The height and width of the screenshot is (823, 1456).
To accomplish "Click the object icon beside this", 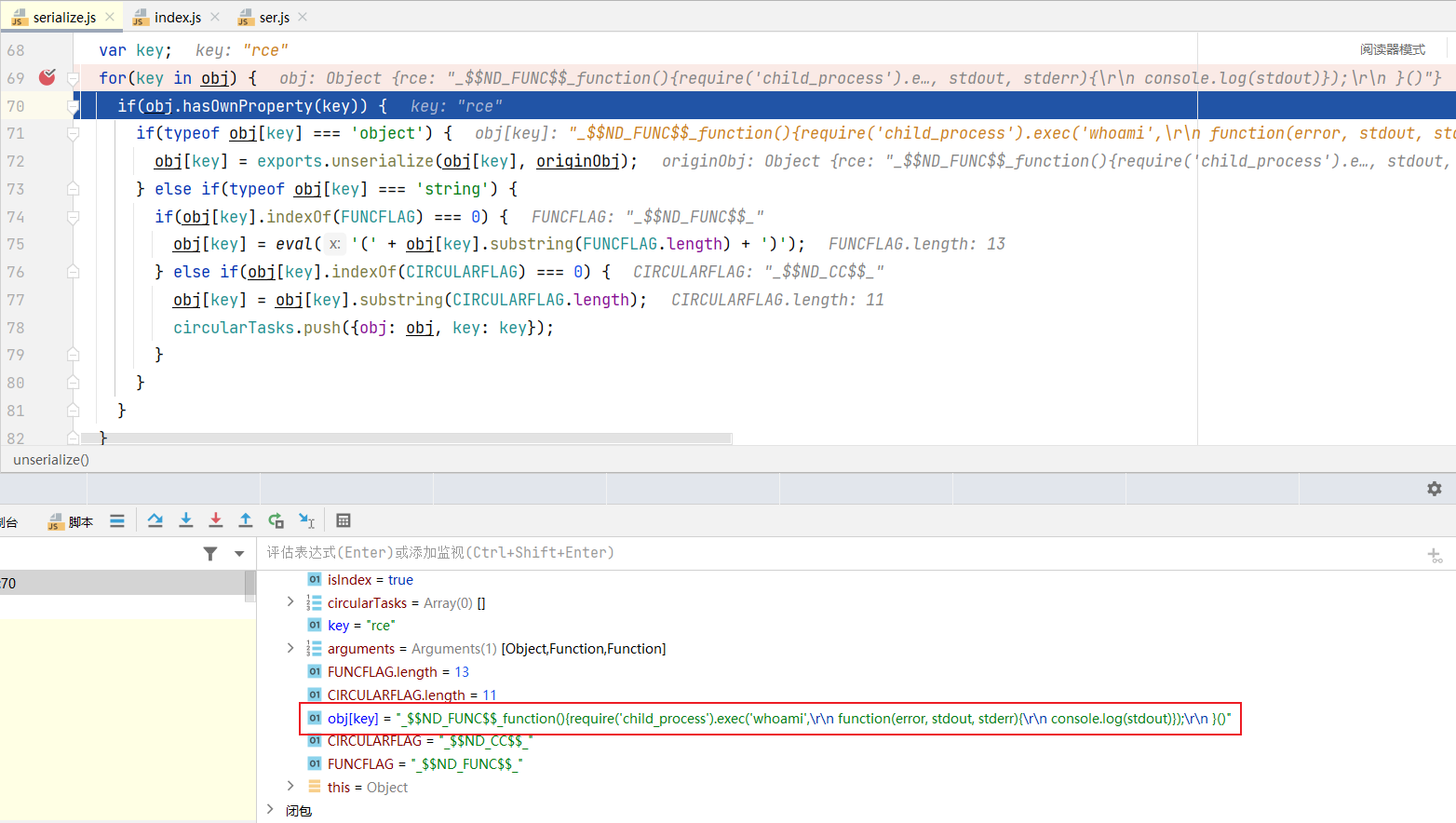I will tap(315, 787).
